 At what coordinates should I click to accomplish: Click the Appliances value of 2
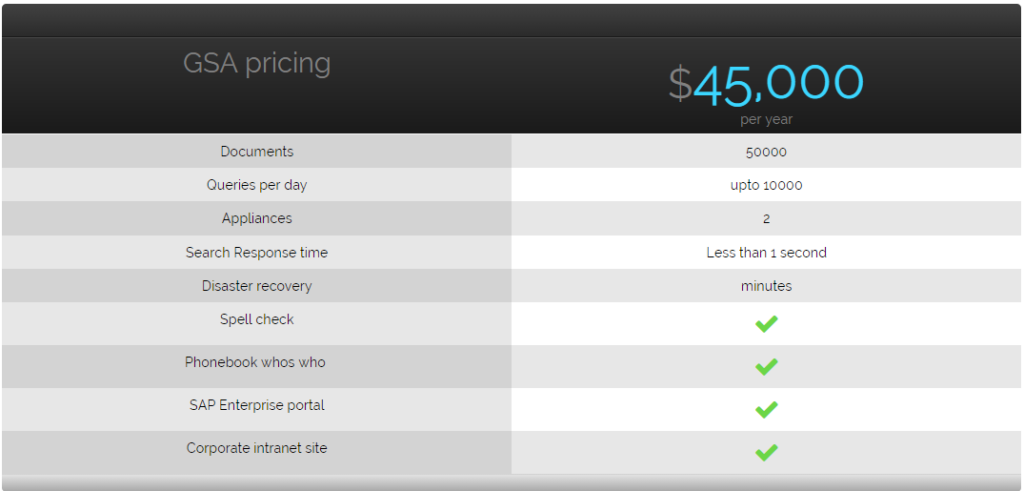[x=766, y=219]
